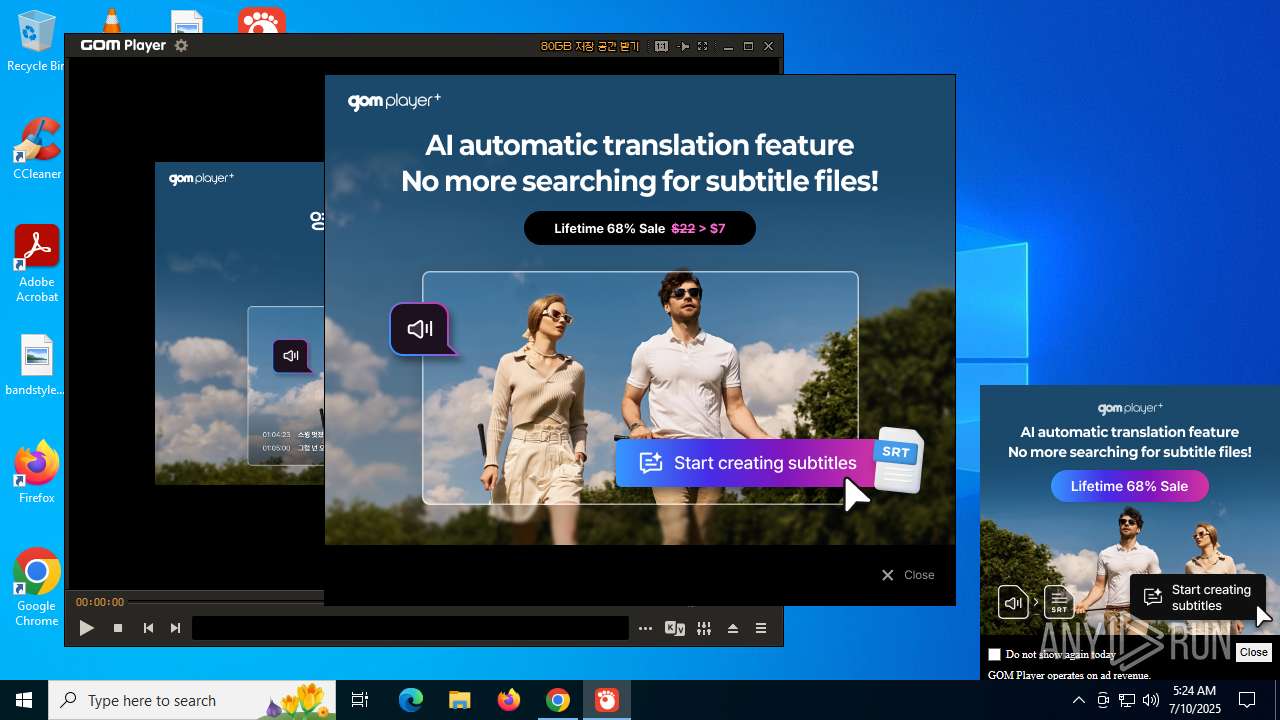
Task: Close the AI translation ad popup
Action: click(x=908, y=575)
